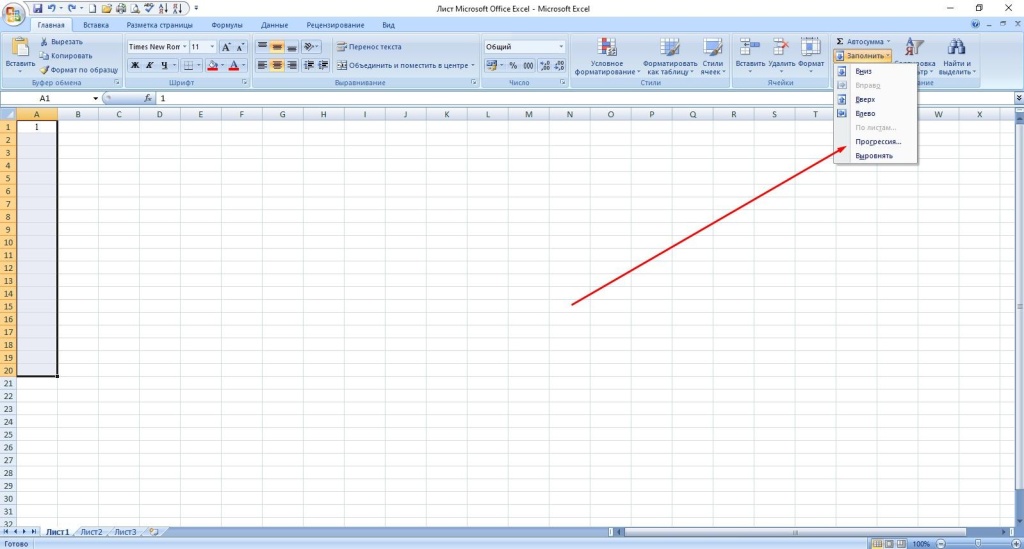This screenshot has width=1024, height=549.
Task: Click the Автосумма button
Action: [860, 41]
